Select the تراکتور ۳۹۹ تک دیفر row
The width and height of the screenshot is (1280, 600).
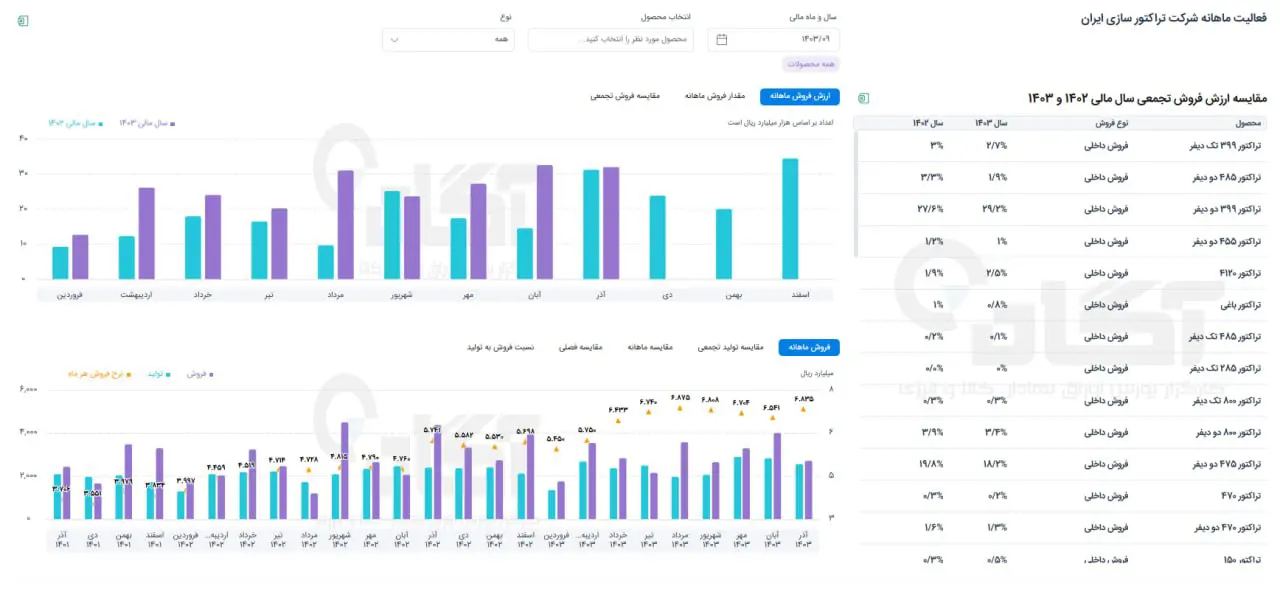(x=1061, y=146)
